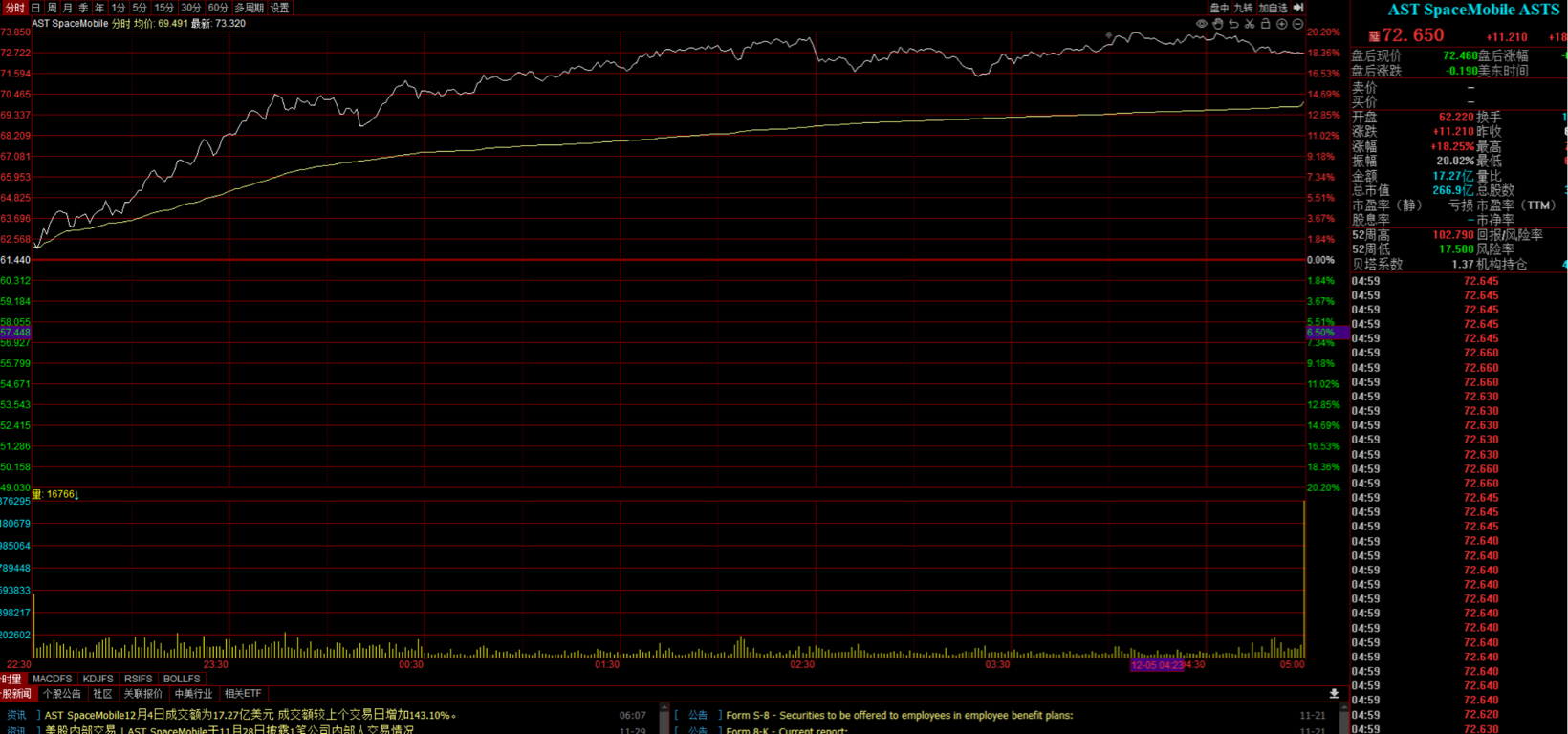Toggle the eye visibility icon above chart
Image resolution: width=1568 pixels, height=734 pixels.
tap(1202, 24)
